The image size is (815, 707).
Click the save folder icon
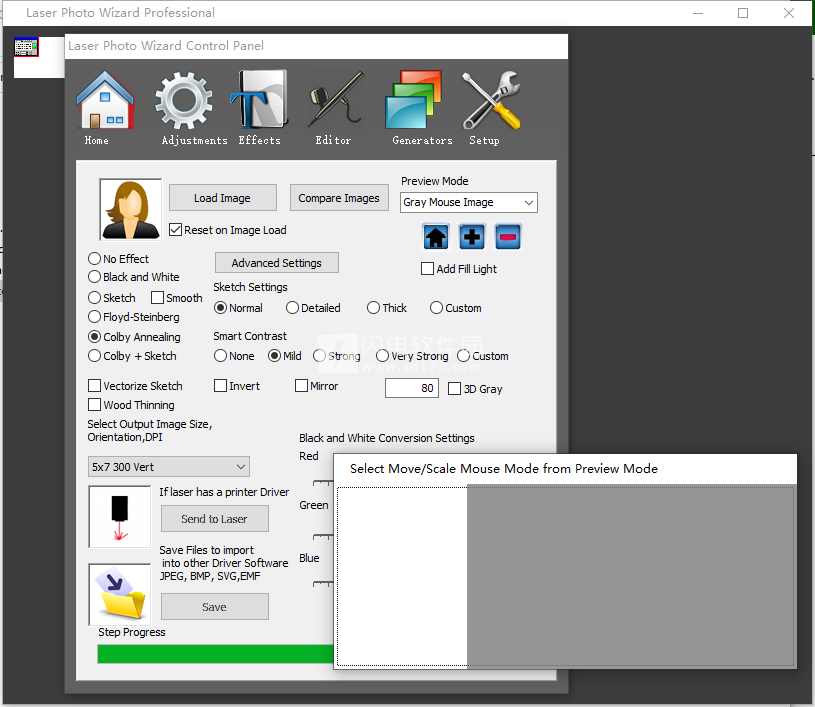120,594
